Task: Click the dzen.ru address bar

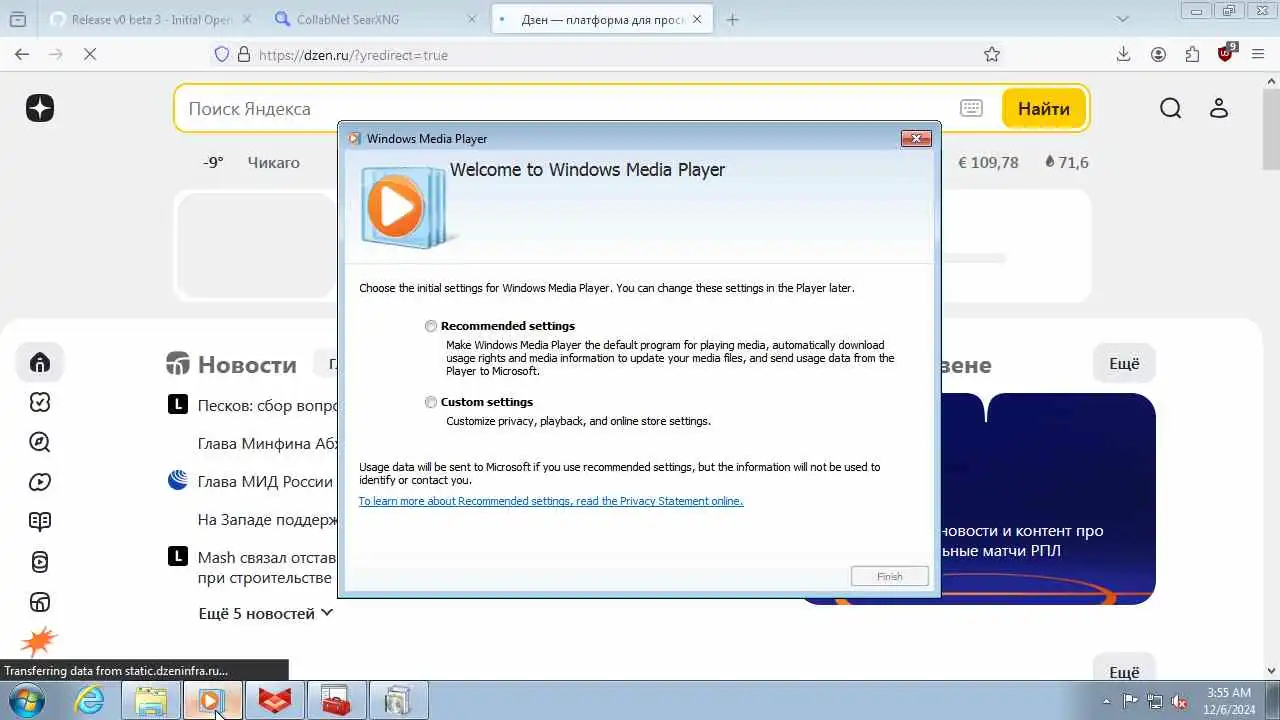Action: 610,55
